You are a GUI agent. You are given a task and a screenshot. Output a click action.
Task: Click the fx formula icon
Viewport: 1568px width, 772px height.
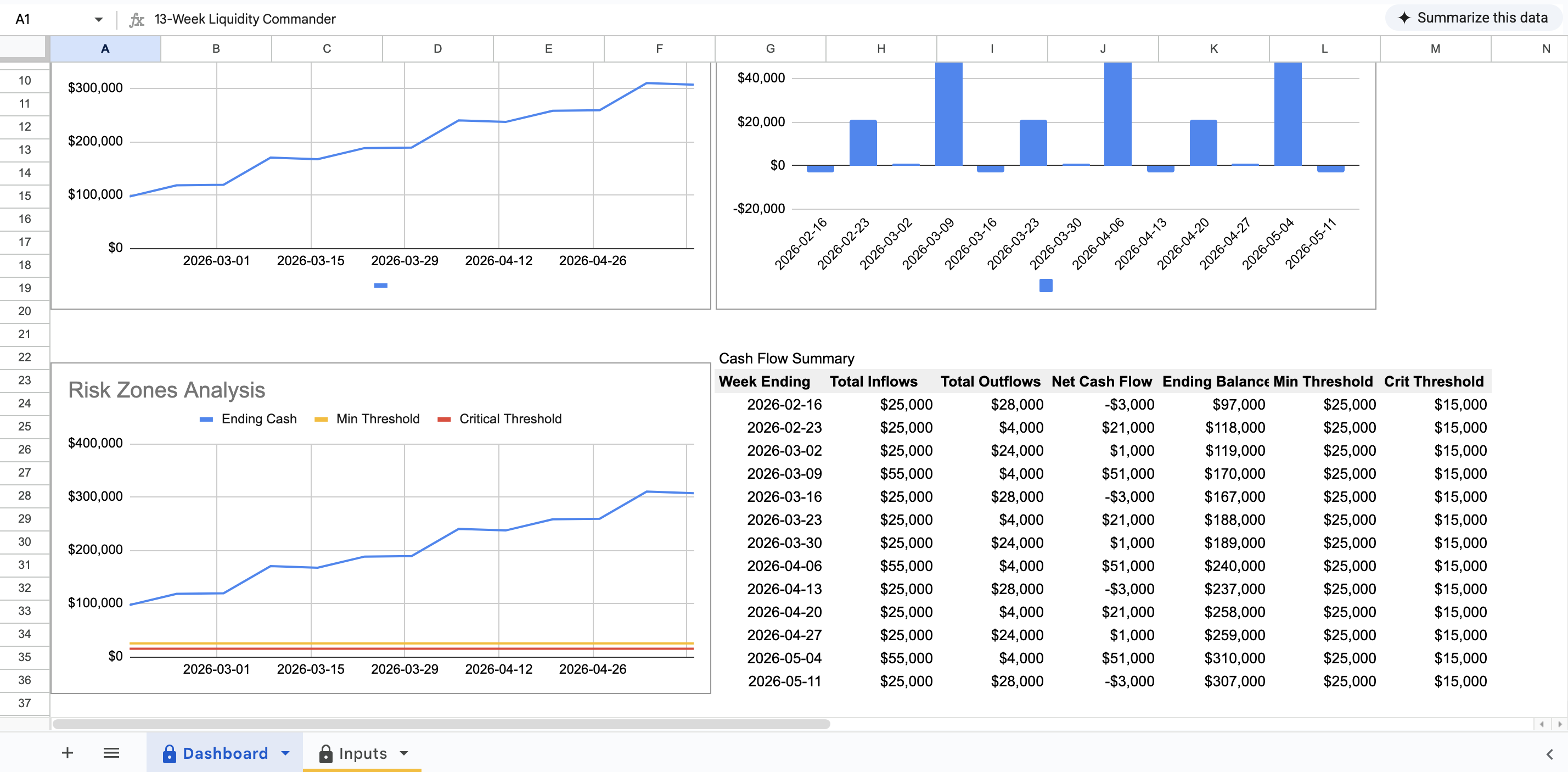pos(137,19)
